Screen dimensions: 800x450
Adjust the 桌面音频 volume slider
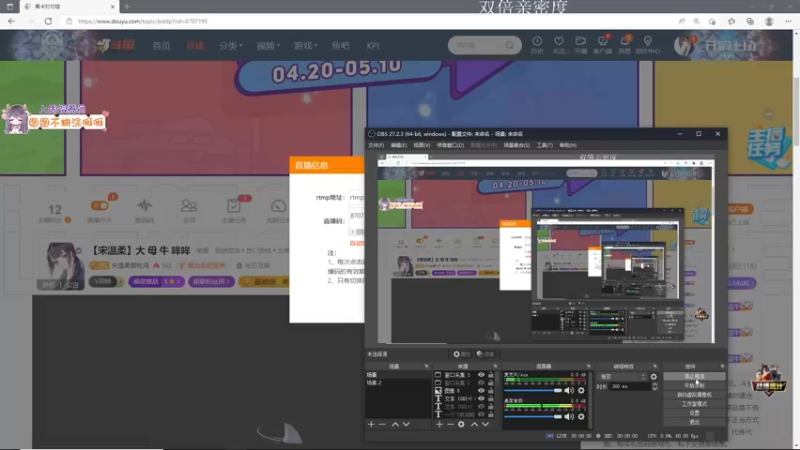(x=533, y=417)
